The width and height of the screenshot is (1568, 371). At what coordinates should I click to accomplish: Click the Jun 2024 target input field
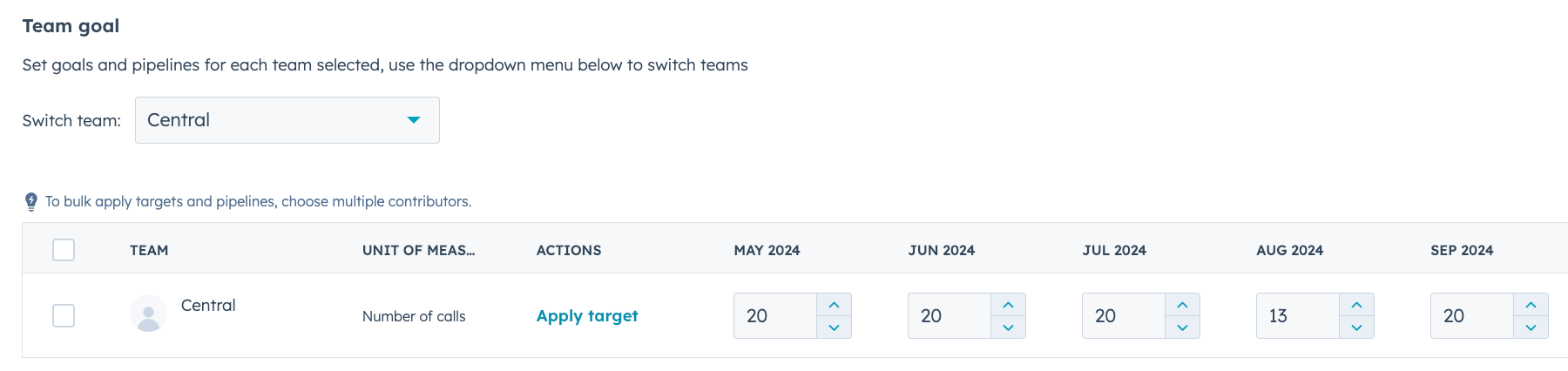(x=949, y=316)
